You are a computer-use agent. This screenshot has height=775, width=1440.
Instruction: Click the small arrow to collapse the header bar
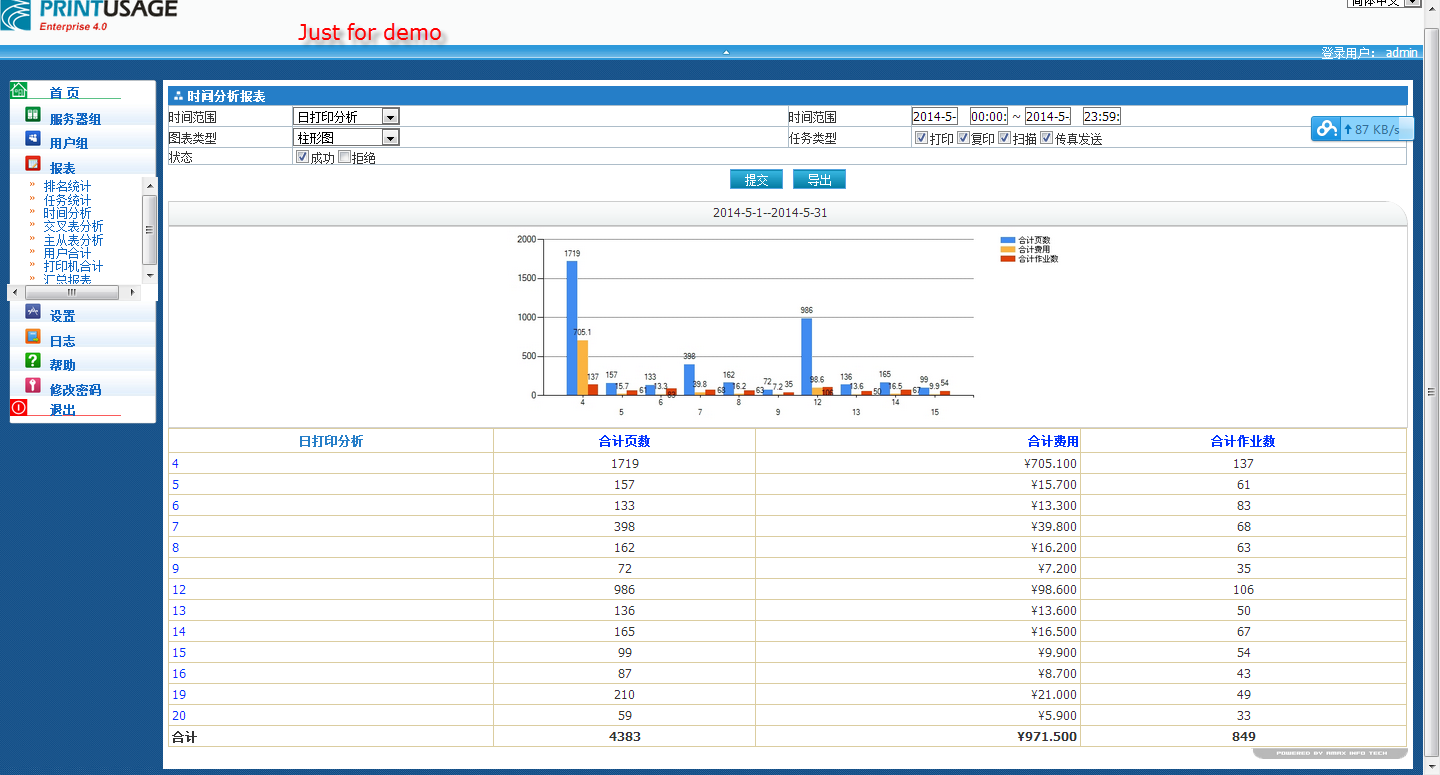point(726,51)
